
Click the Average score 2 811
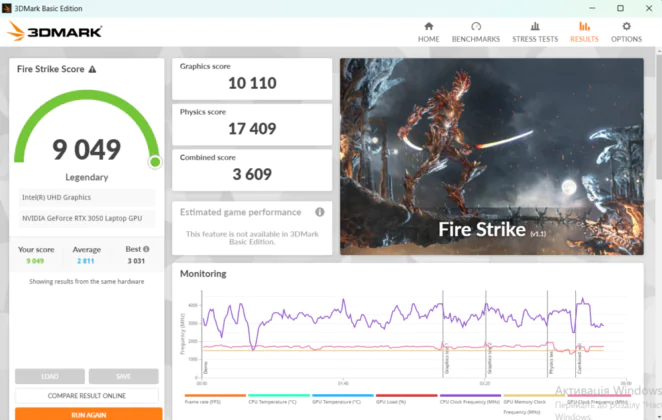[x=86, y=261]
